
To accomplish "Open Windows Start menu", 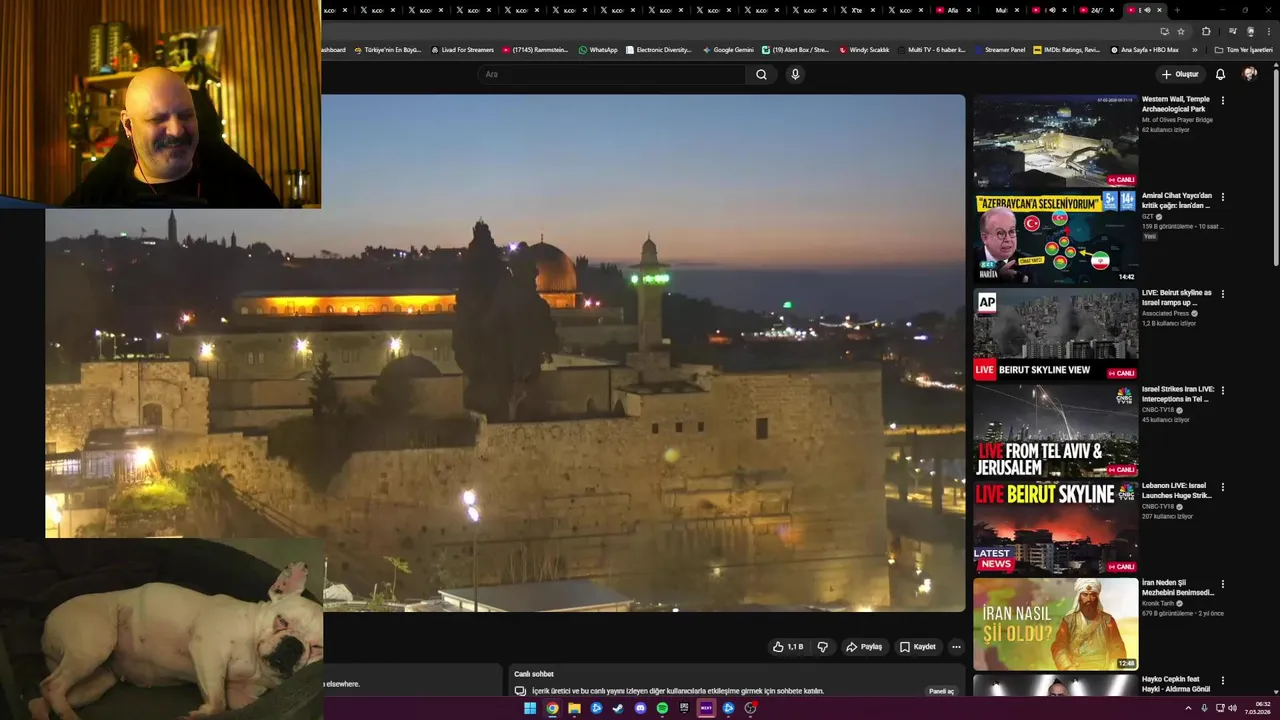I will tap(530, 708).
